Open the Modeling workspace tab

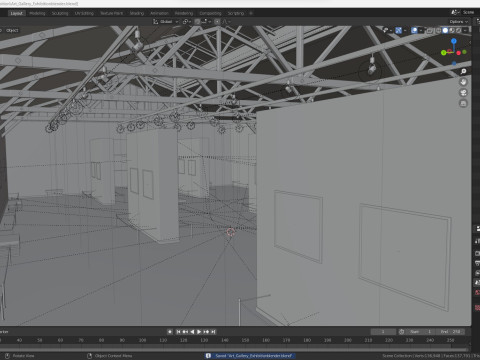click(37, 13)
